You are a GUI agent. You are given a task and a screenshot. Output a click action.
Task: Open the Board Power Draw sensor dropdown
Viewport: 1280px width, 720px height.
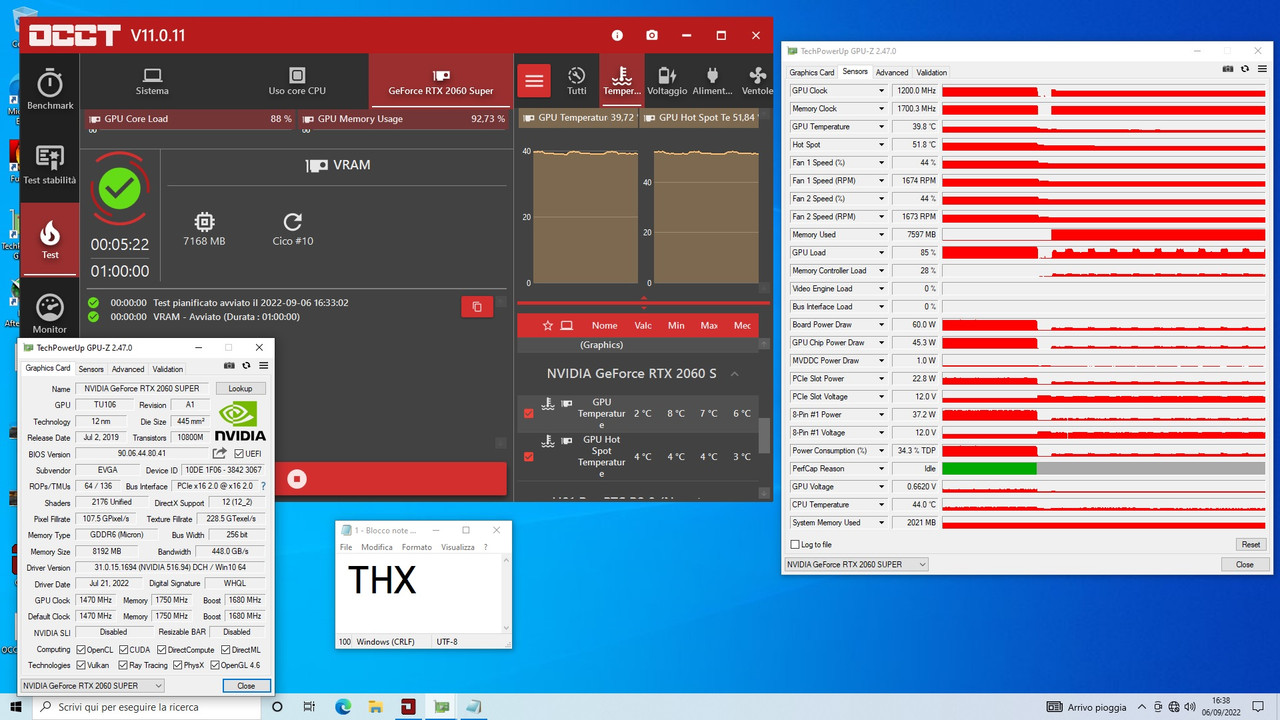tap(881, 325)
